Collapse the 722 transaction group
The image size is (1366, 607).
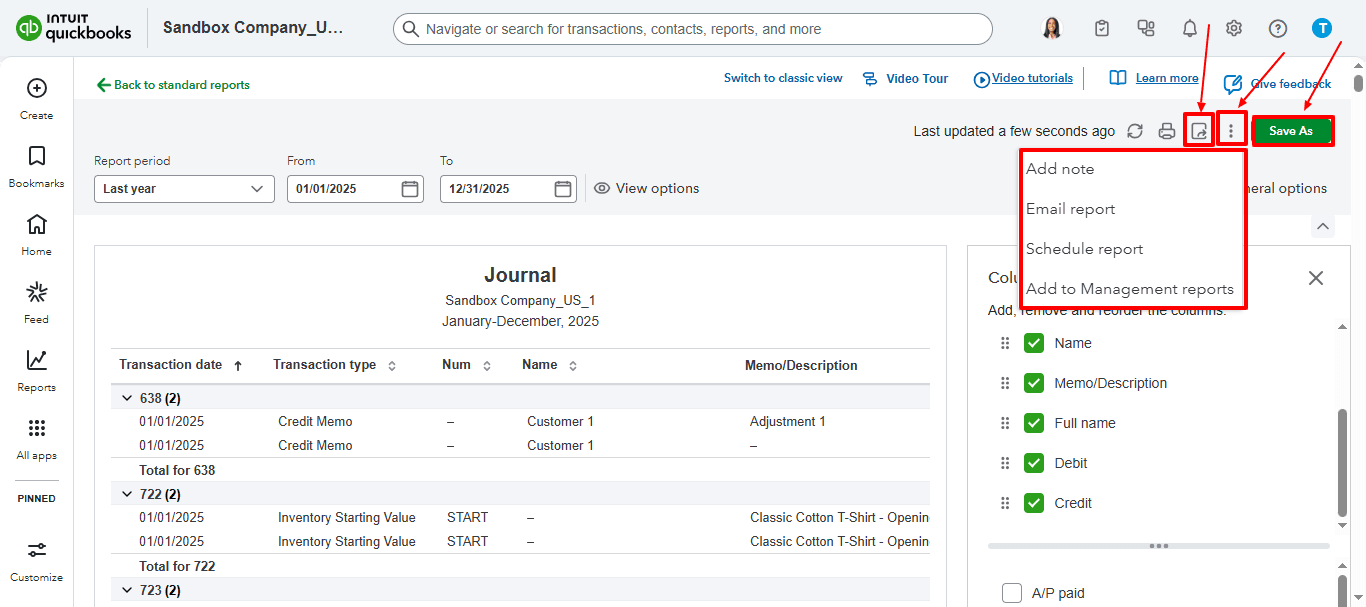tap(127, 494)
